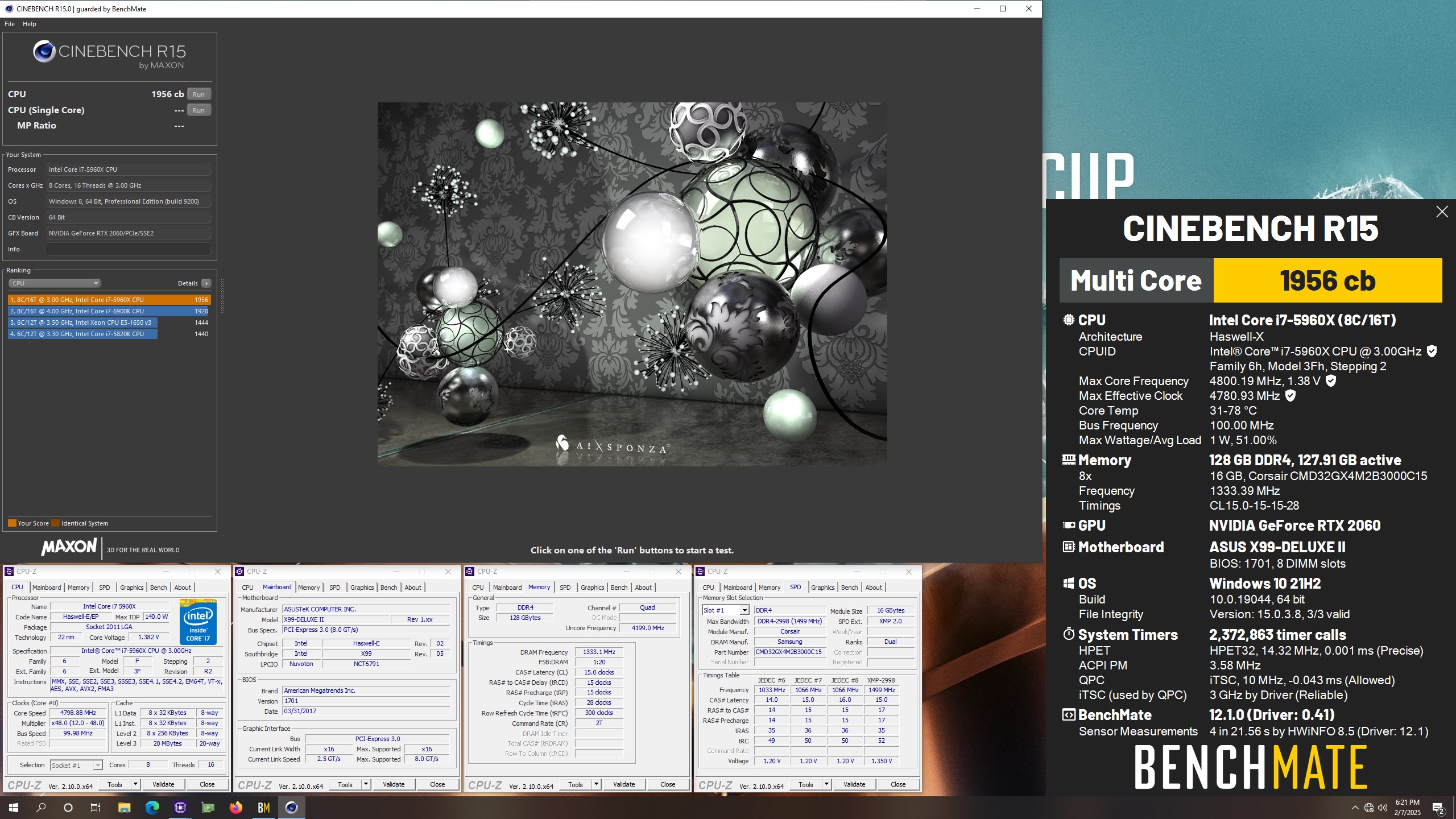This screenshot has height=819, width=1456.
Task: Click Validate in CPU-Z CPU window
Action: coord(163,784)
